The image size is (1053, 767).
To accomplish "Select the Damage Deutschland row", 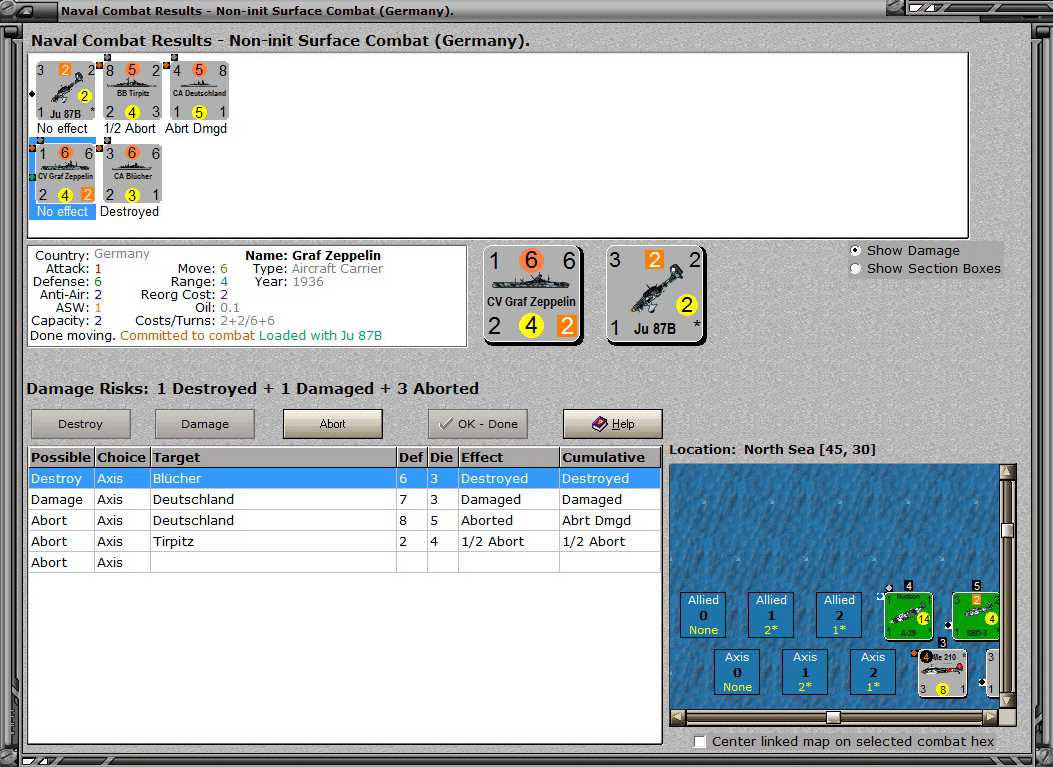I will [345, 499].
